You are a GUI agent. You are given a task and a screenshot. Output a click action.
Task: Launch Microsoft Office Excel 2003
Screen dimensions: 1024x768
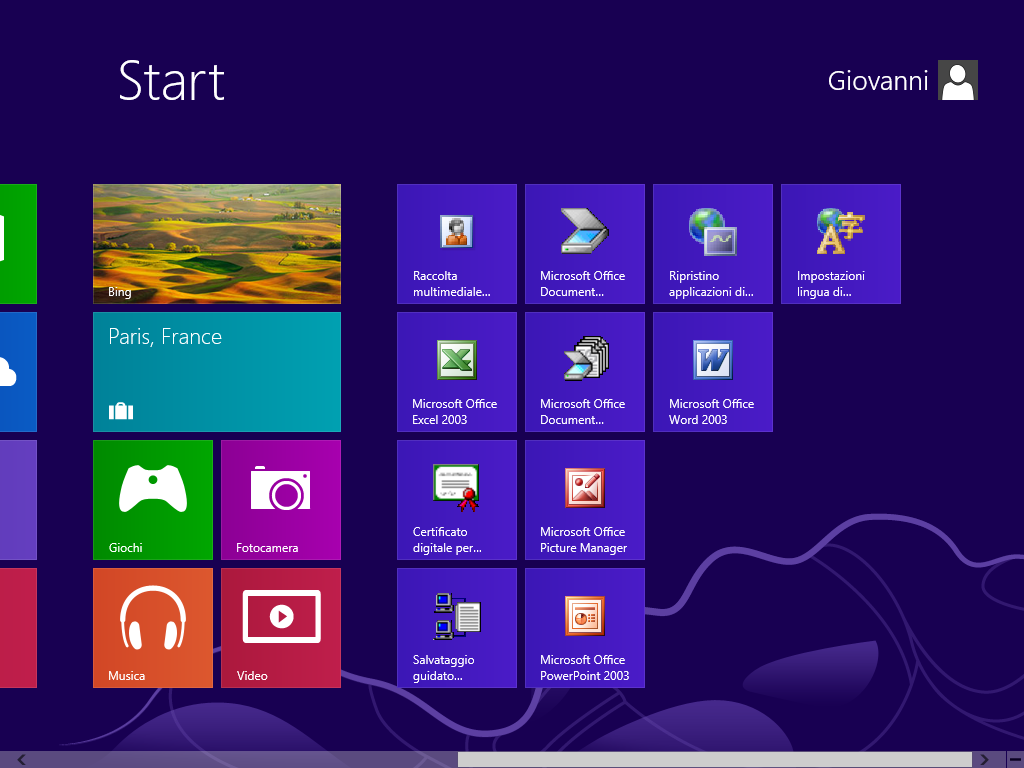tap(457, 372)
